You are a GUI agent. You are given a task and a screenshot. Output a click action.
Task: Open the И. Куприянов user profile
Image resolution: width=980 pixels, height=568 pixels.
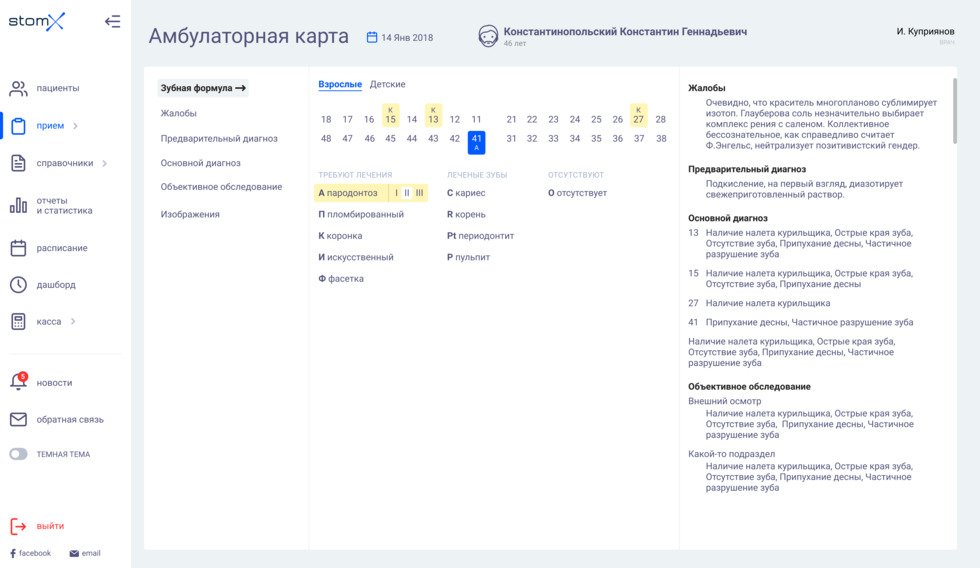(x=925, y=31)
